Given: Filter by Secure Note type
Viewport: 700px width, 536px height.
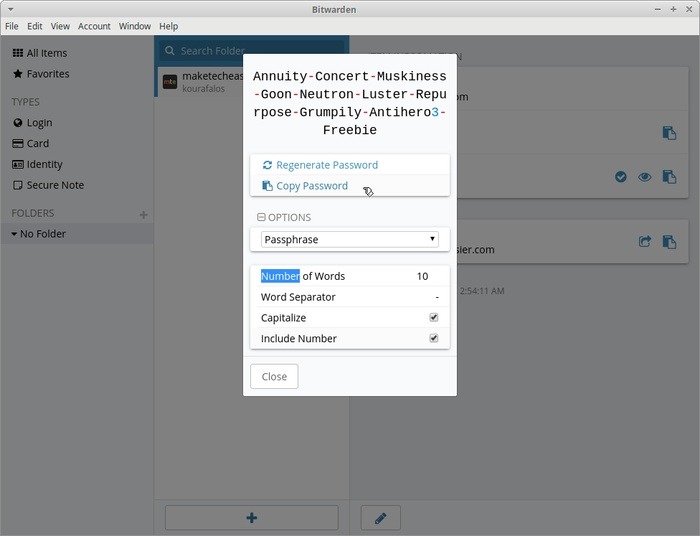Looking at the screenshot, I should pyautogui.click(x=48, y=185).
